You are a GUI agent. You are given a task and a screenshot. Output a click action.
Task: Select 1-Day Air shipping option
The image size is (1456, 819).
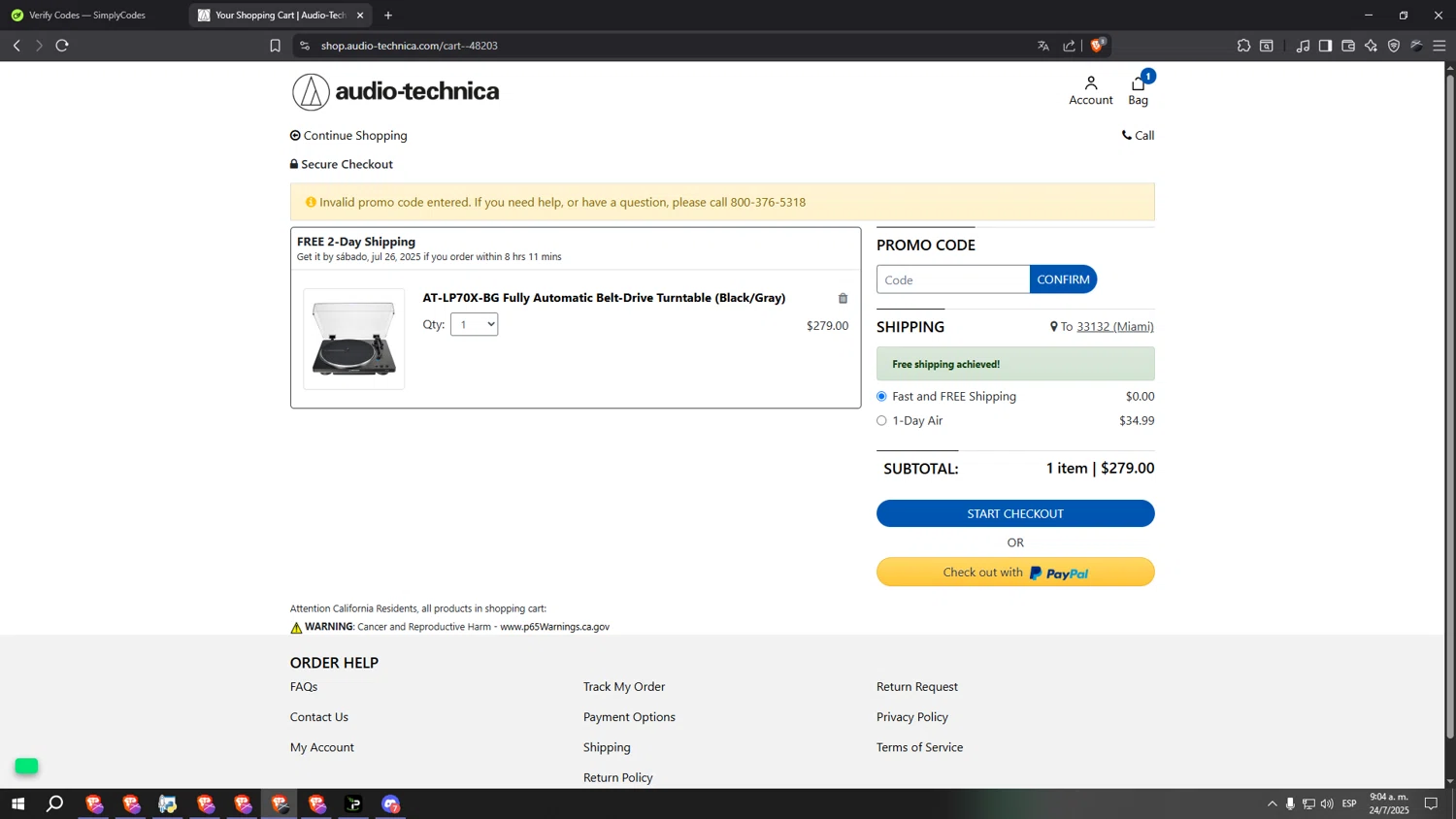click(x=881, y=421)
